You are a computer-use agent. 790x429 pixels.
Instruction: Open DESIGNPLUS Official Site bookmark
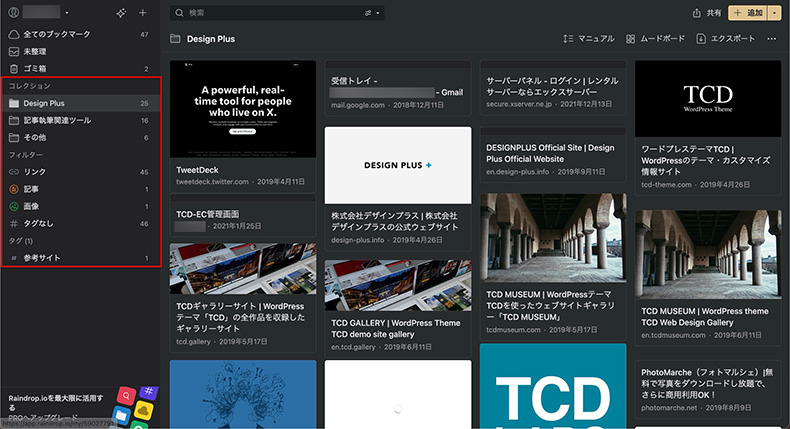click(x=553, y=156)
